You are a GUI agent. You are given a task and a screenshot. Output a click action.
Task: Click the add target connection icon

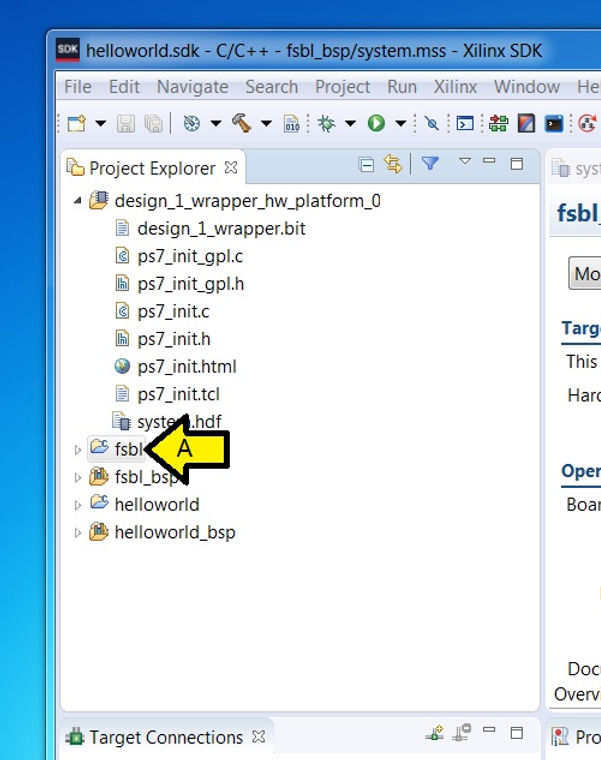point(435,734)
